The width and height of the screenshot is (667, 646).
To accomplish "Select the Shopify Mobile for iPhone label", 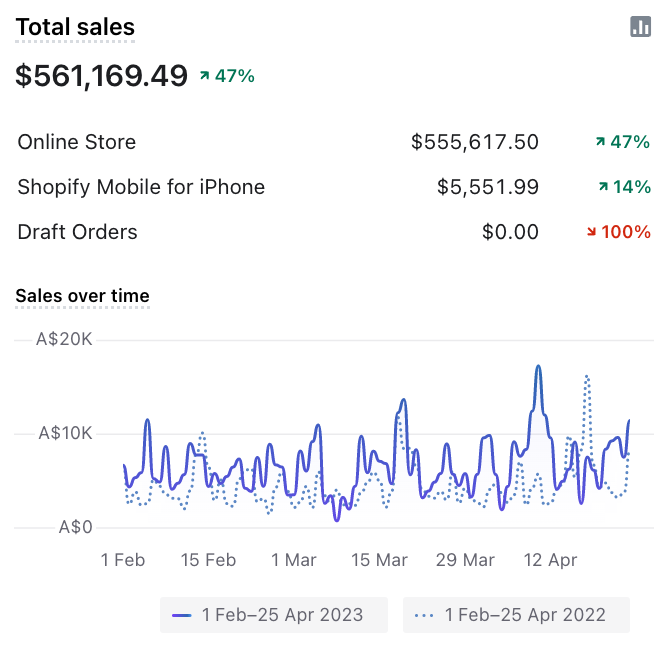I will tap(141, 187).
